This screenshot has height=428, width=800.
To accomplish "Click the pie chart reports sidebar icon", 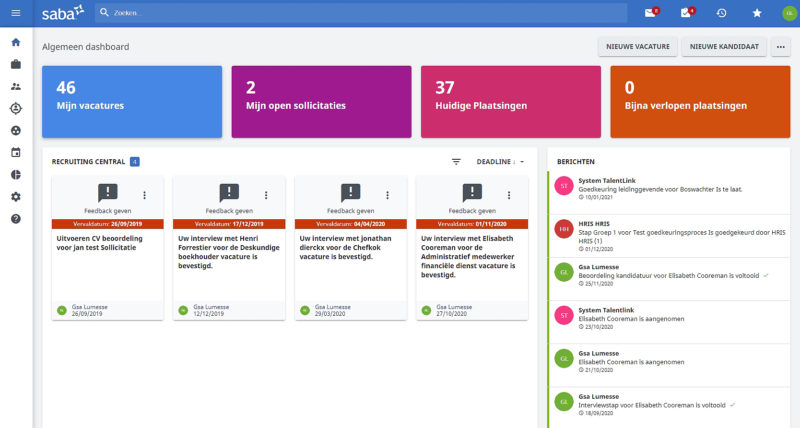I will coord(15,174).
